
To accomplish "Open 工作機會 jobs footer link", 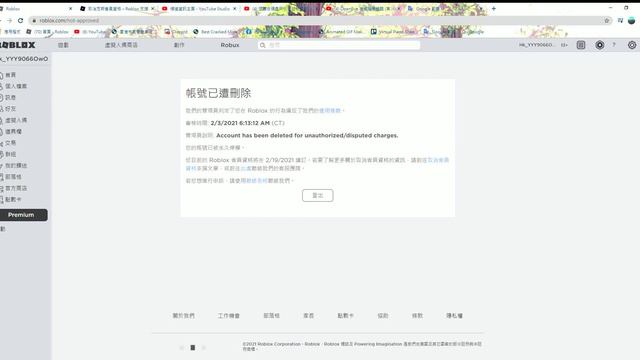I will 229,316.
